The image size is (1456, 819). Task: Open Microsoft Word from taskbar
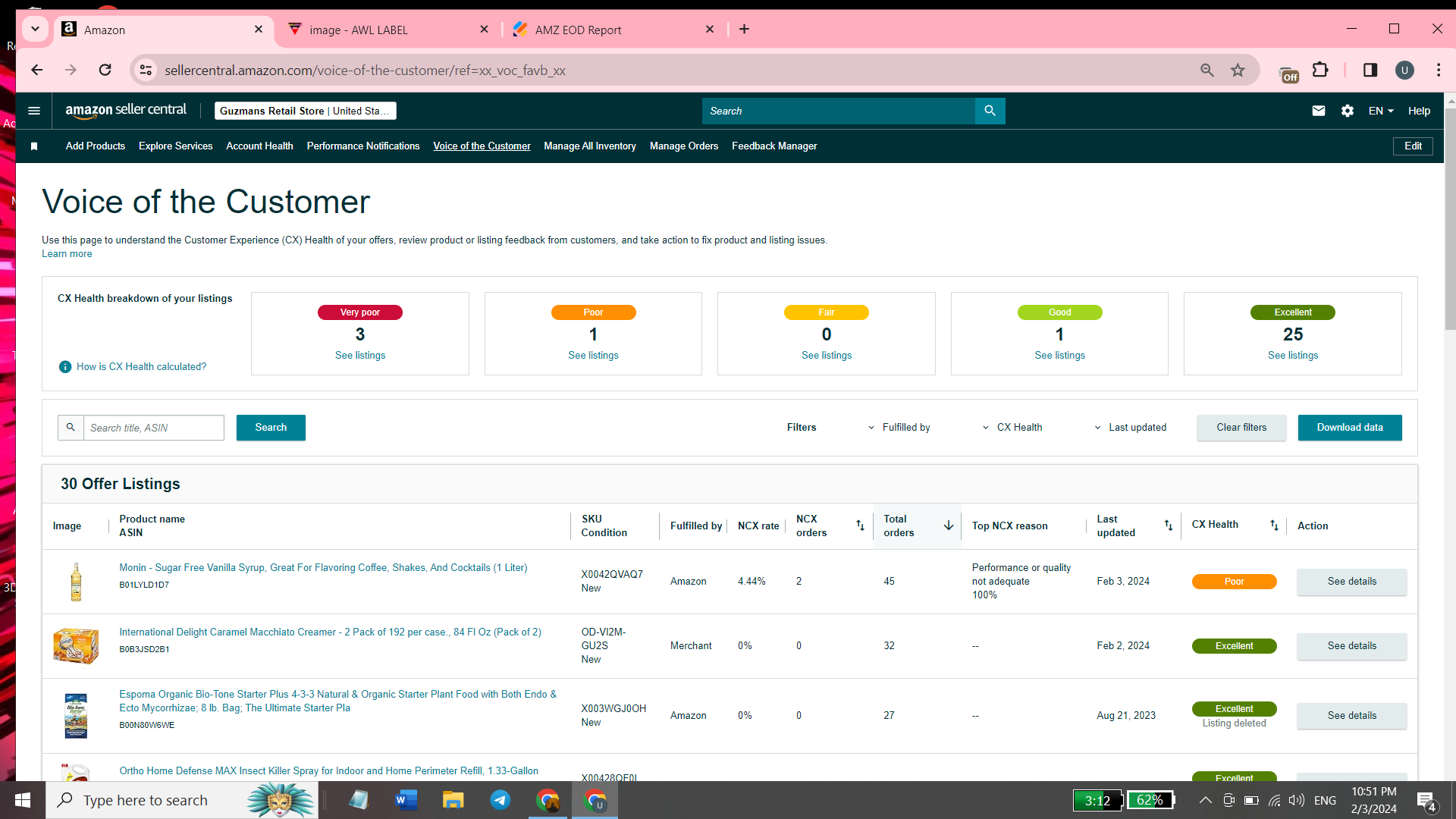click(x=406, y=800)
